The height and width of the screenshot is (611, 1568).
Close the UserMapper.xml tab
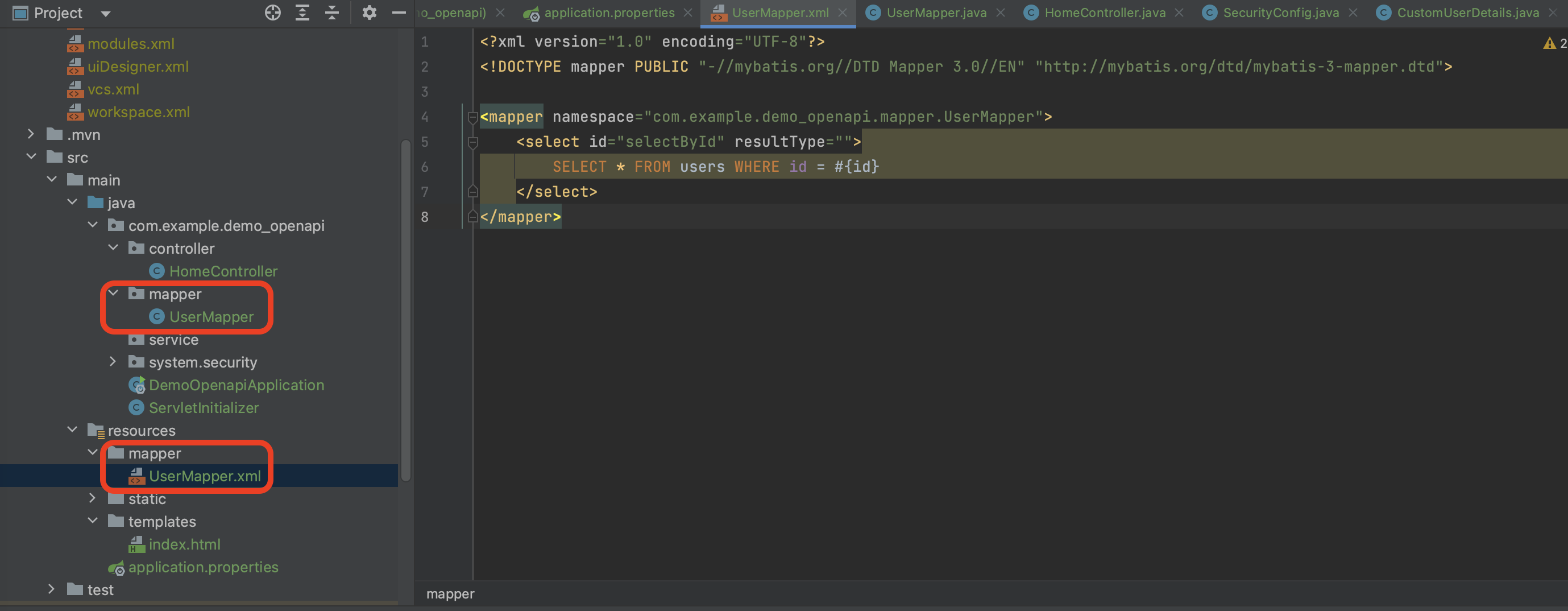(x=843, y=13)
